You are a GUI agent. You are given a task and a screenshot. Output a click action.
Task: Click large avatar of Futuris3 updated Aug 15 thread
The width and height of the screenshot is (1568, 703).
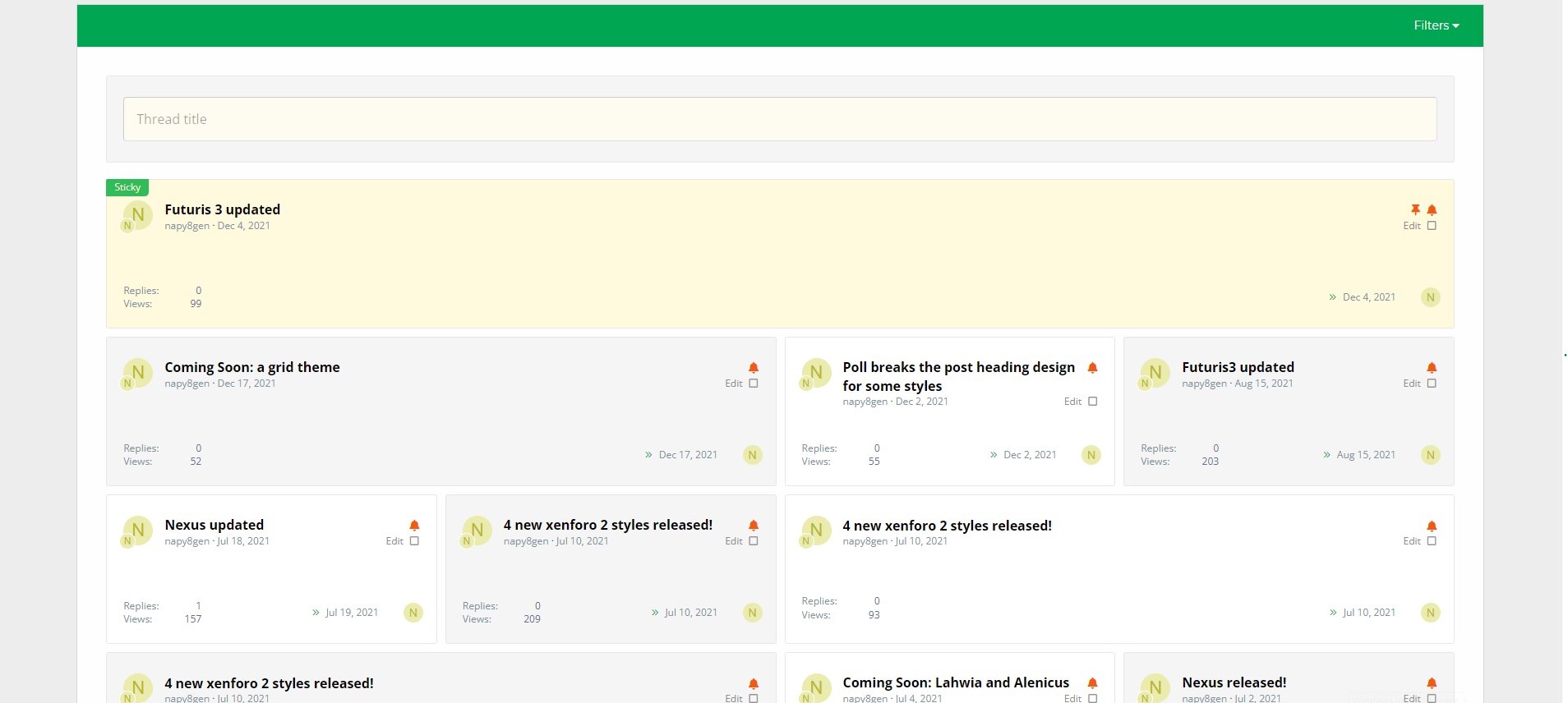tap(1155, 373)
